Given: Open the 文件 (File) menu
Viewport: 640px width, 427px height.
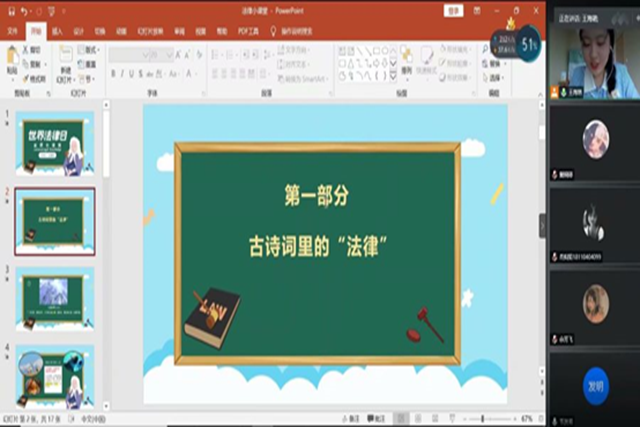Looking at the screenshot, I should [x=13, y=31].
